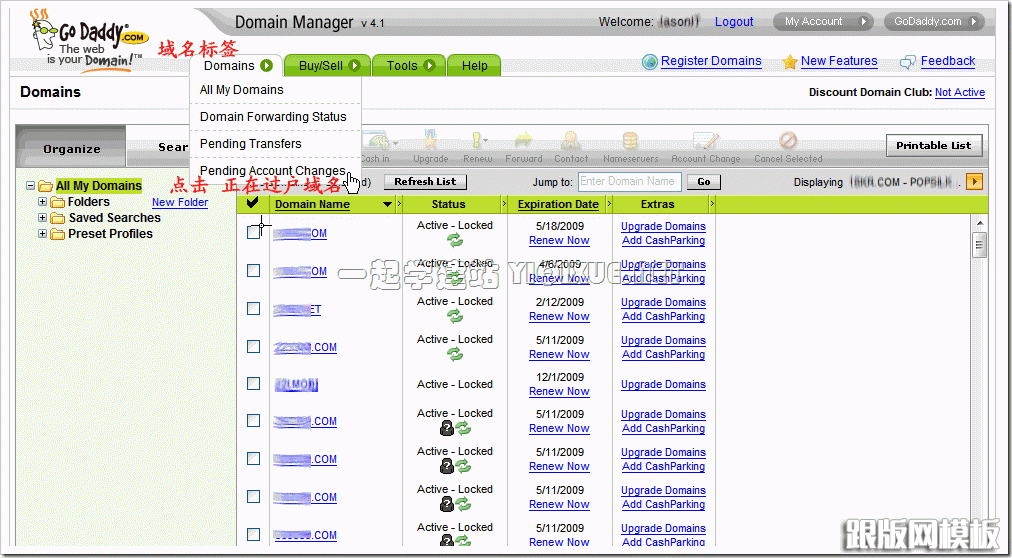Screen dimensions: 1012x558
Task: Click the Upgrade star toolbar icon
Action: pyautogui.click(x=430, y=140)
